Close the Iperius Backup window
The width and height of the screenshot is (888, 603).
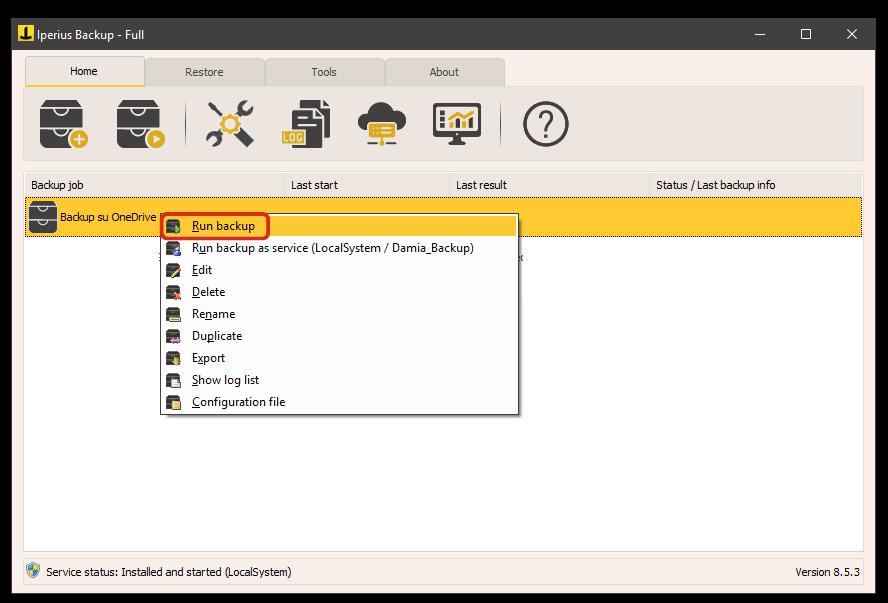click(x=852, y=34)
